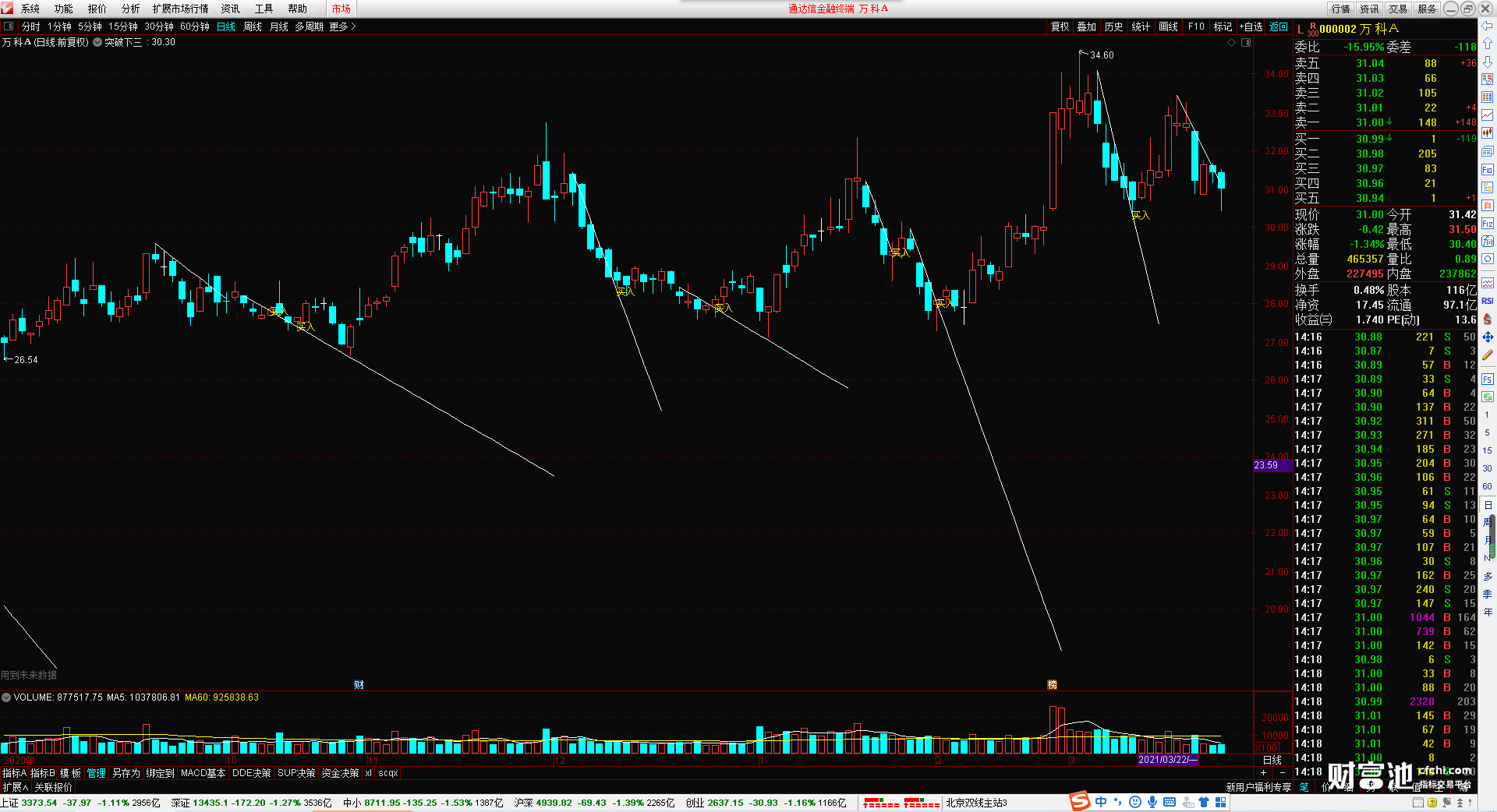The width and height of the screenshot is (1497, 812).
Task: Click the blue move-arrows sidebar icon
Action: tap(1488, 337)
